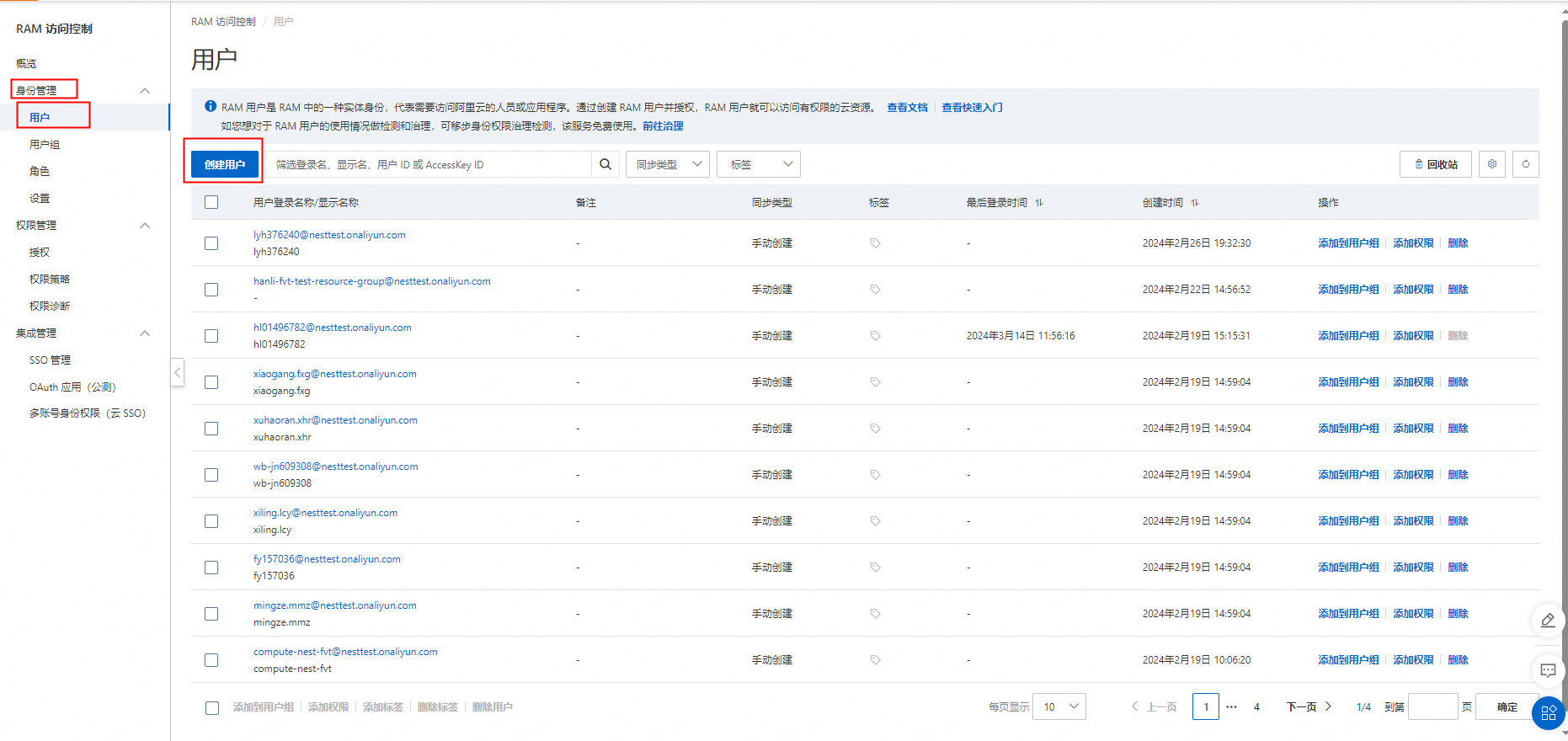Viewport: 1568px width, 741px height.
Task: Open 概览 in the sidebar
Action: click(x=26, y=63)
